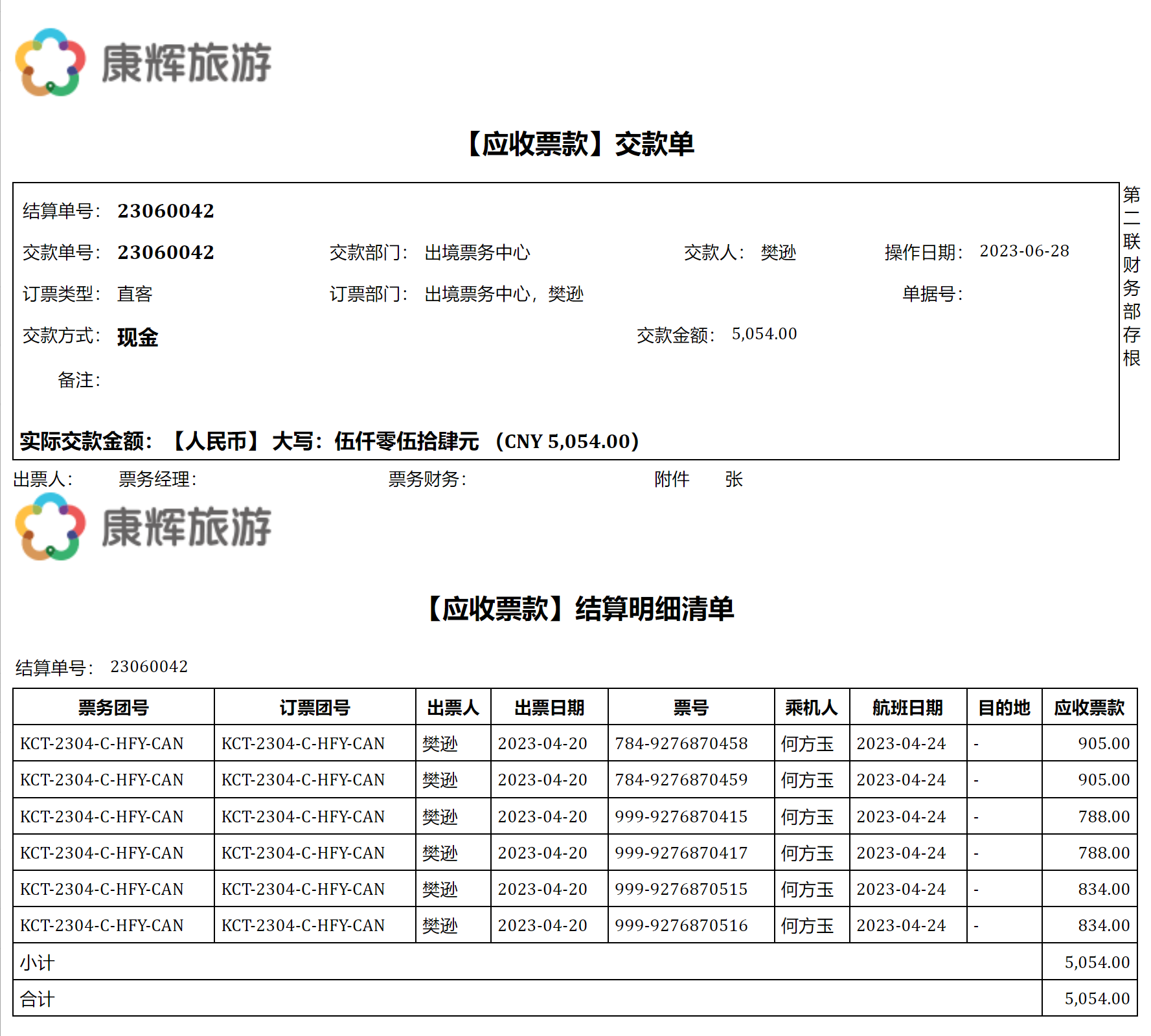Click the 【应收票款】交款单 title
Screen dimensions: 1151x1036
point(578,144)
